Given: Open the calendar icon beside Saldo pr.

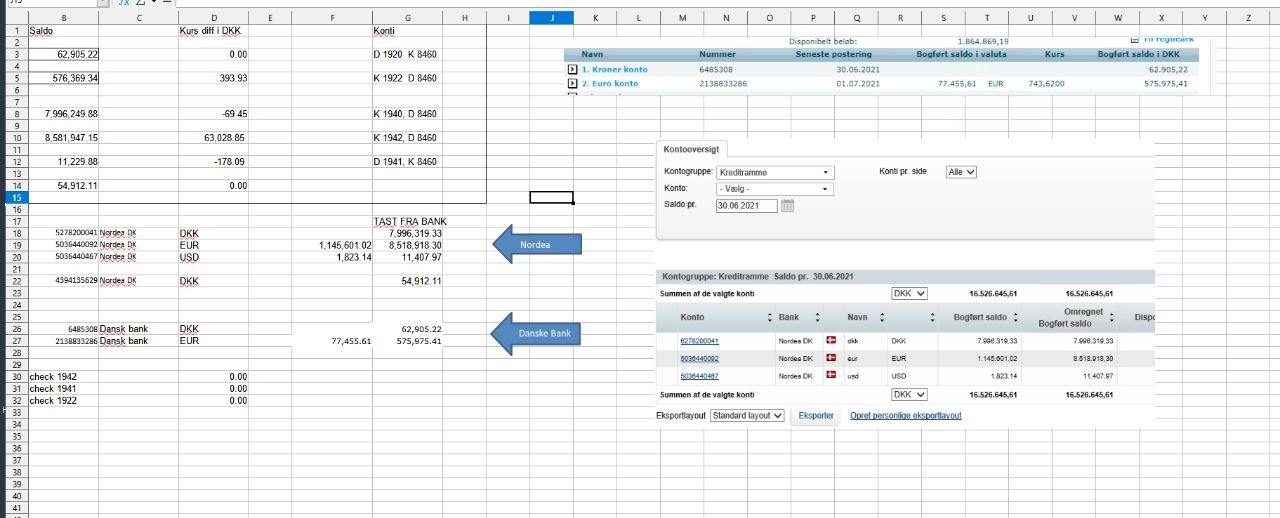Looking at the screenshot, I should click(787, 206).
